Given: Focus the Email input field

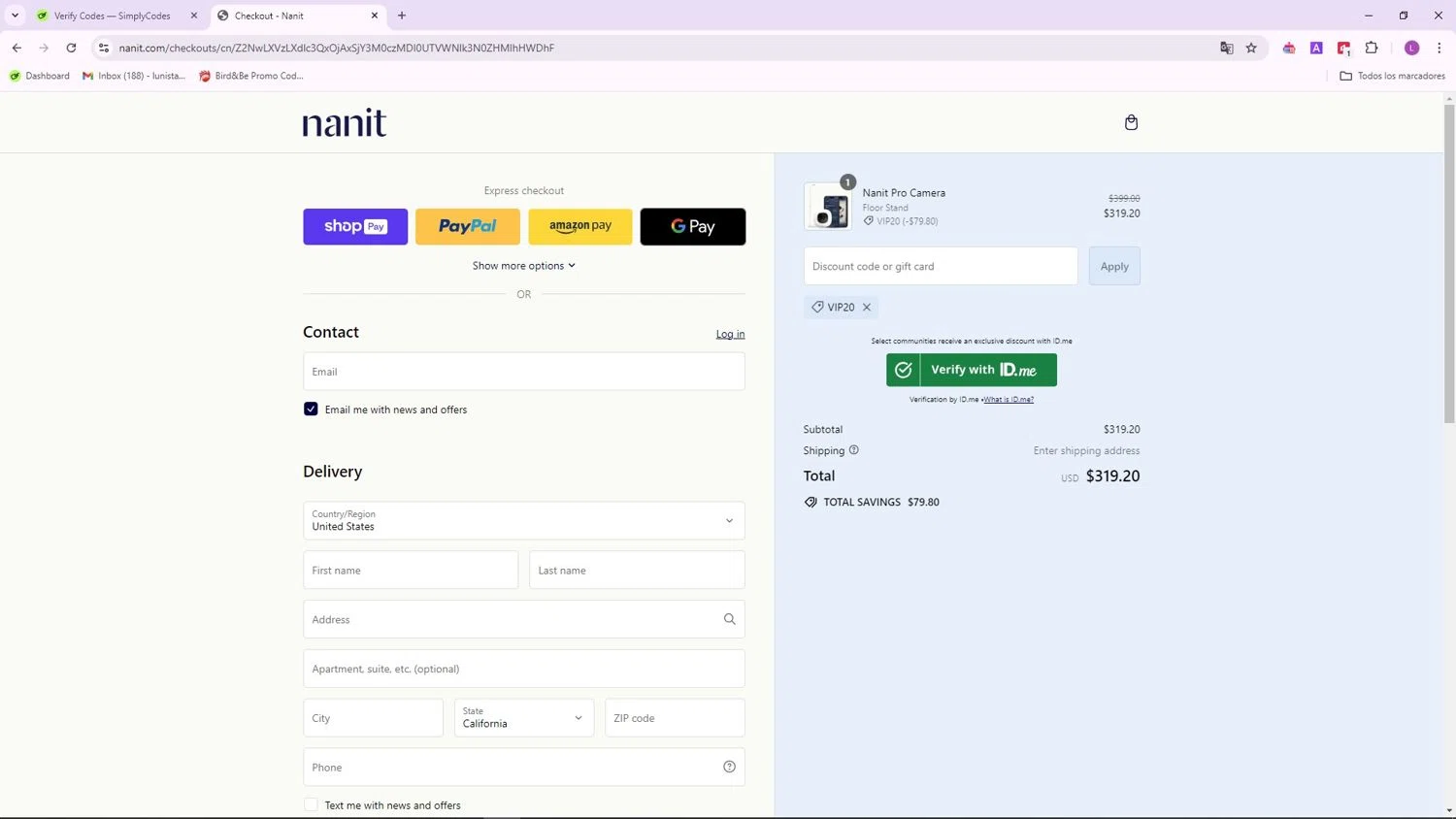Looking at the screenshot, I should tap(524, 372).
